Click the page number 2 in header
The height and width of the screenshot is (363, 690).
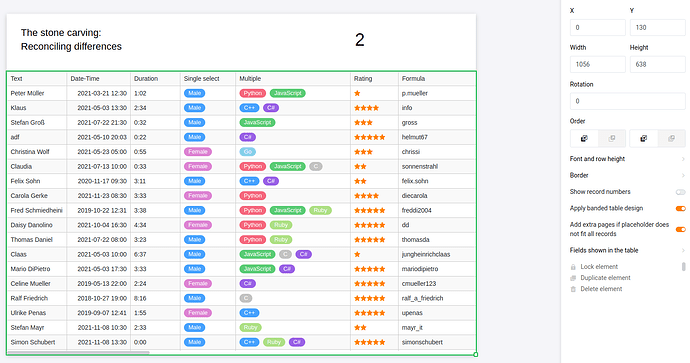point(360,40)
